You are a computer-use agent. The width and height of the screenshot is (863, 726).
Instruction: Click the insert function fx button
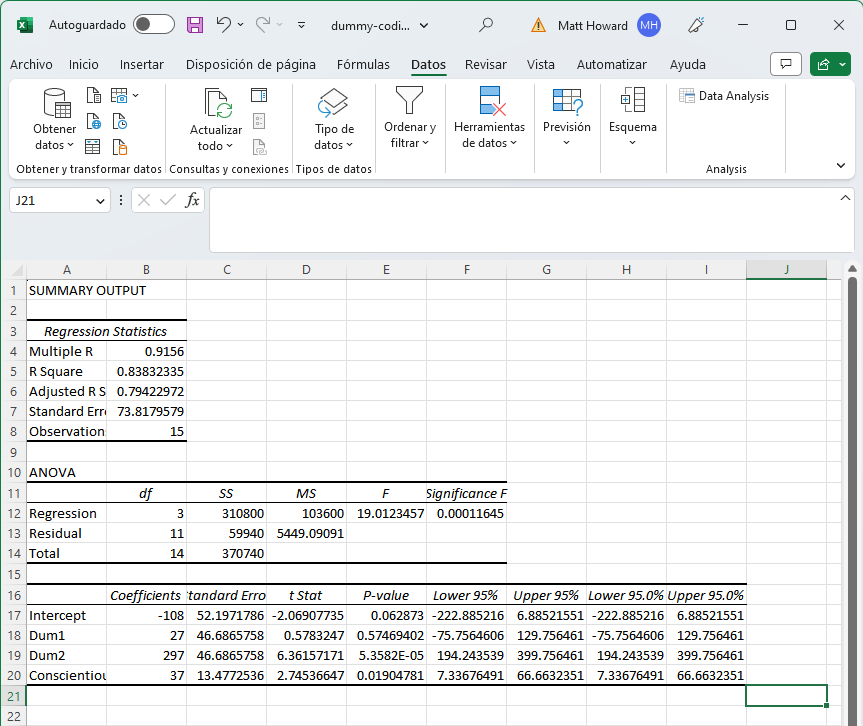(x=193, y=201)
